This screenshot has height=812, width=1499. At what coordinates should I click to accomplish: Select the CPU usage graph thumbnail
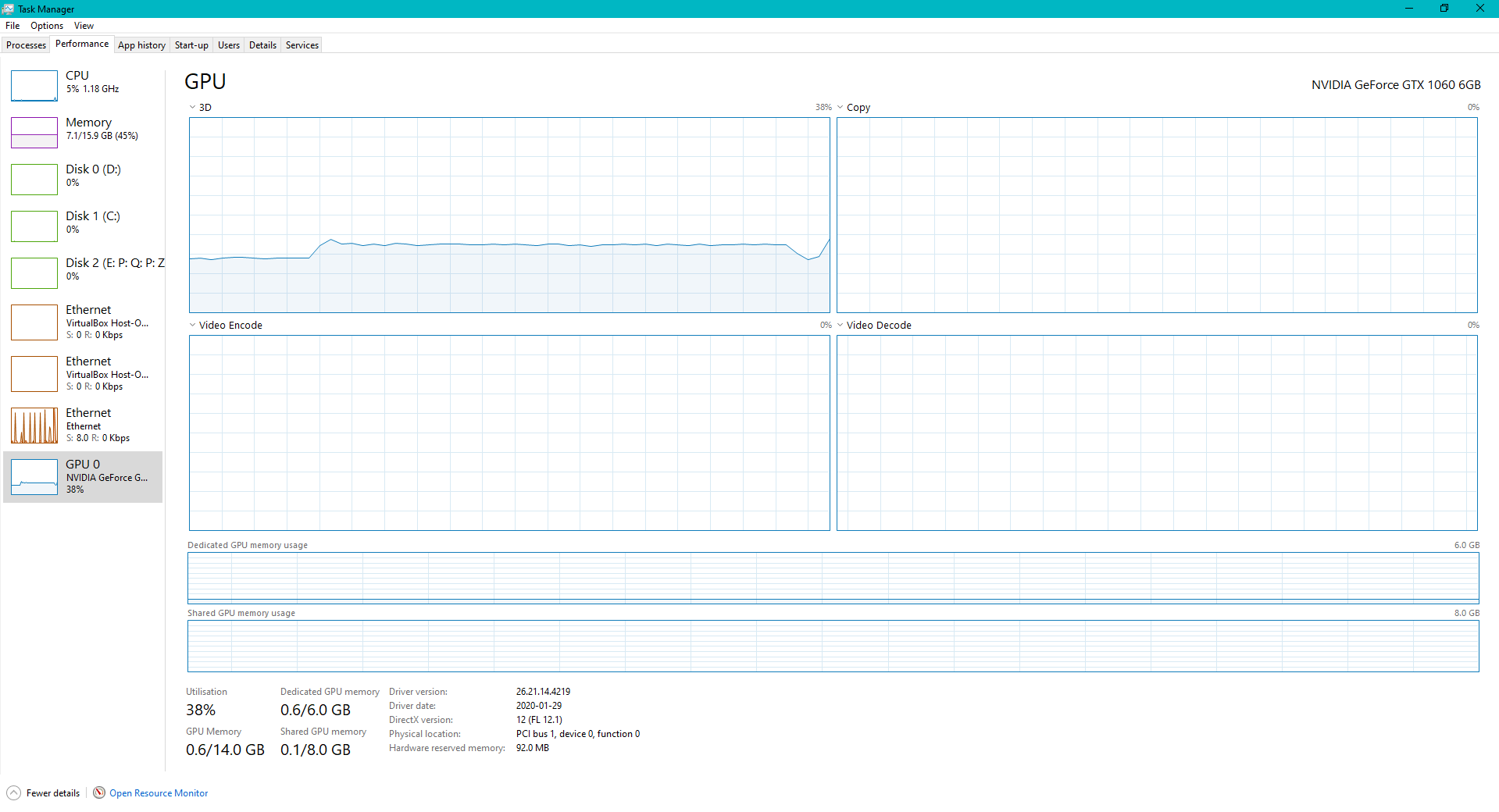pos(34,86)
